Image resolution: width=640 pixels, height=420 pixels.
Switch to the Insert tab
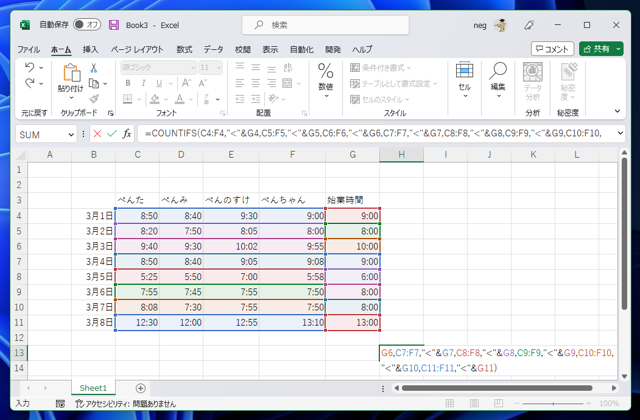point(90,49)
